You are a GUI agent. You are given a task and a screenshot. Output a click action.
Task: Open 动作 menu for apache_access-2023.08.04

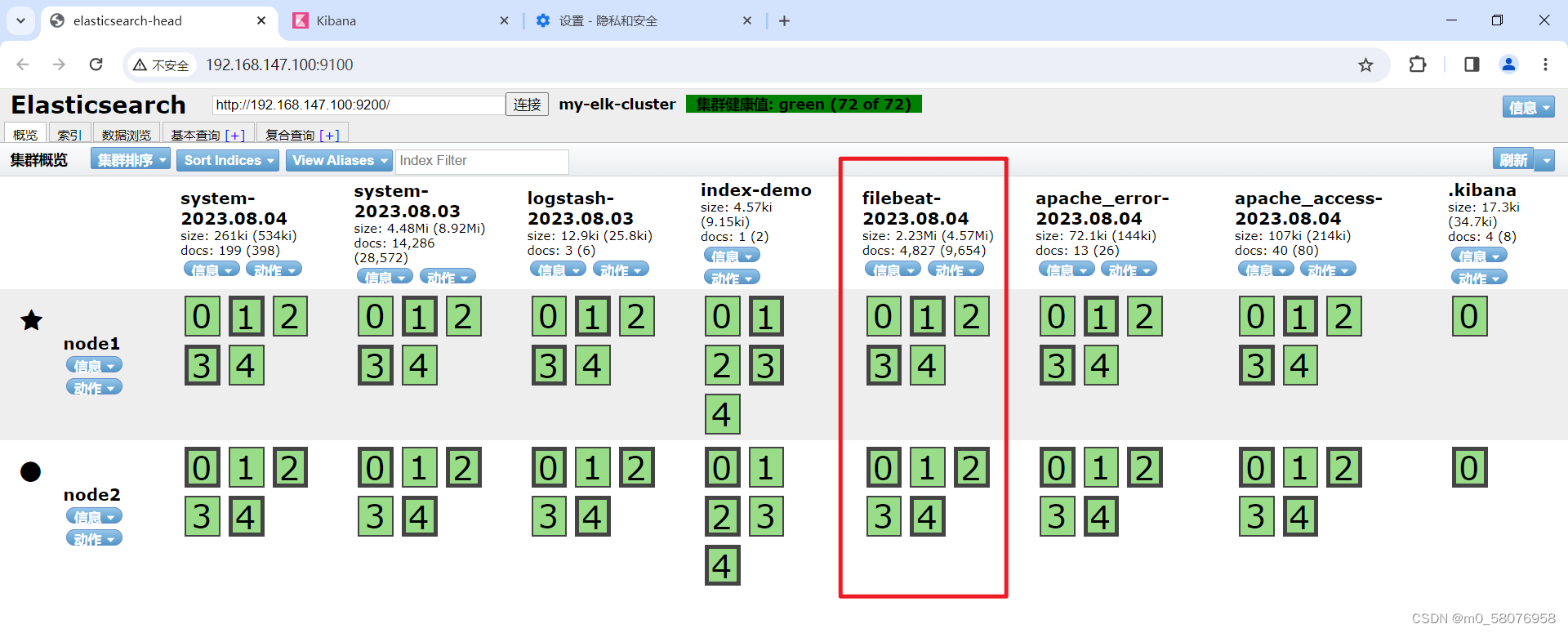click(1328, 269)
